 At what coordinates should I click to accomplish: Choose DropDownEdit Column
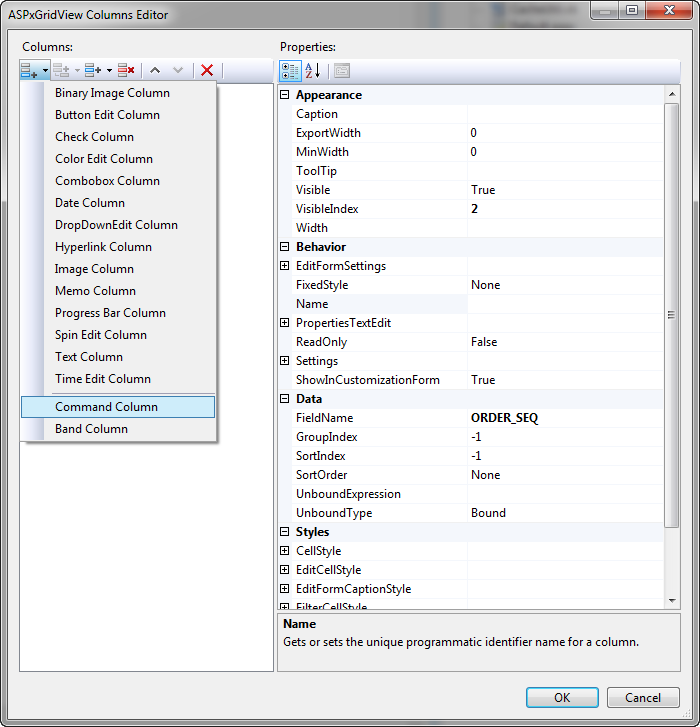coord(116,225)
